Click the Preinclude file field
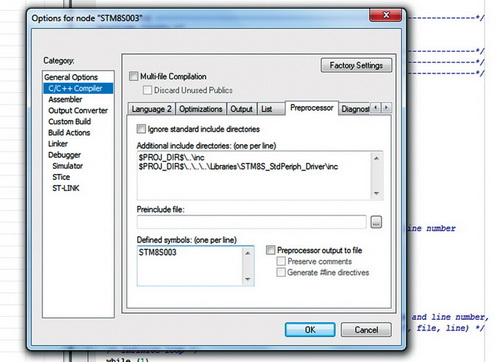500x362 pixels. 252,222
